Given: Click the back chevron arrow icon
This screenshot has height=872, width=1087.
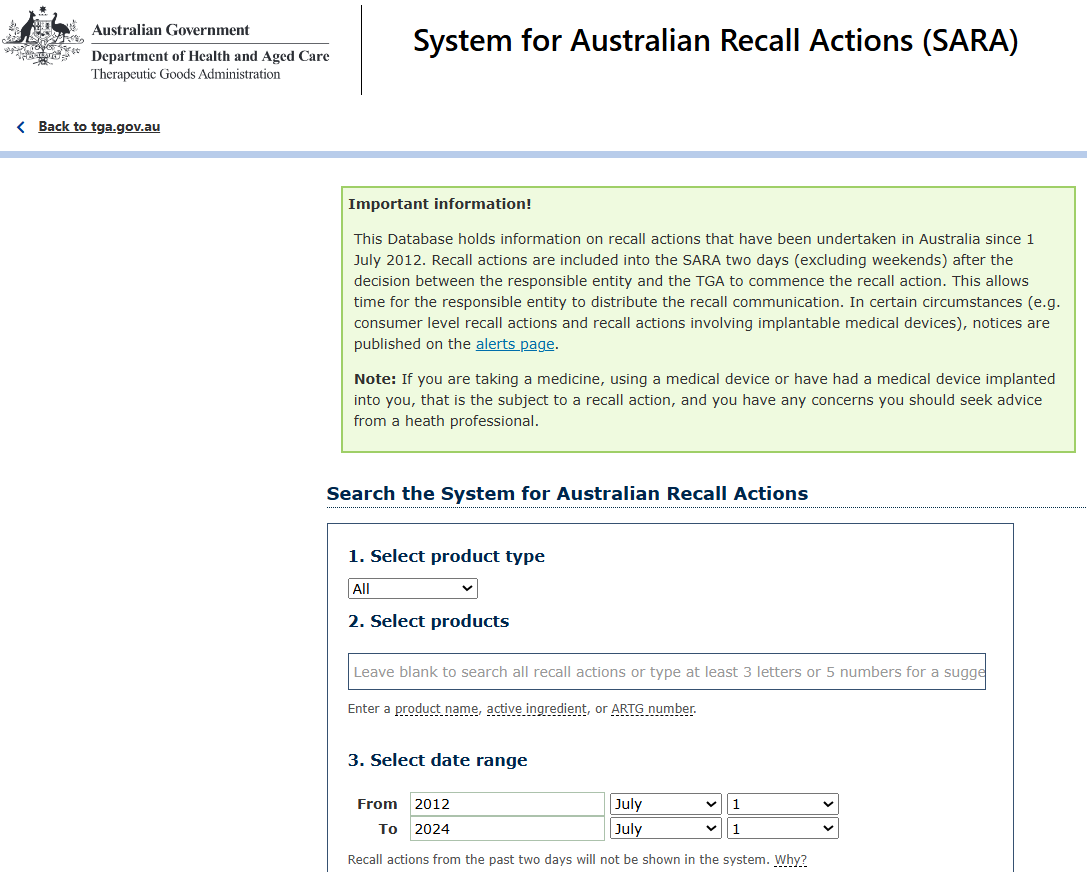Looking at the screenshot, I should (21, 127).
